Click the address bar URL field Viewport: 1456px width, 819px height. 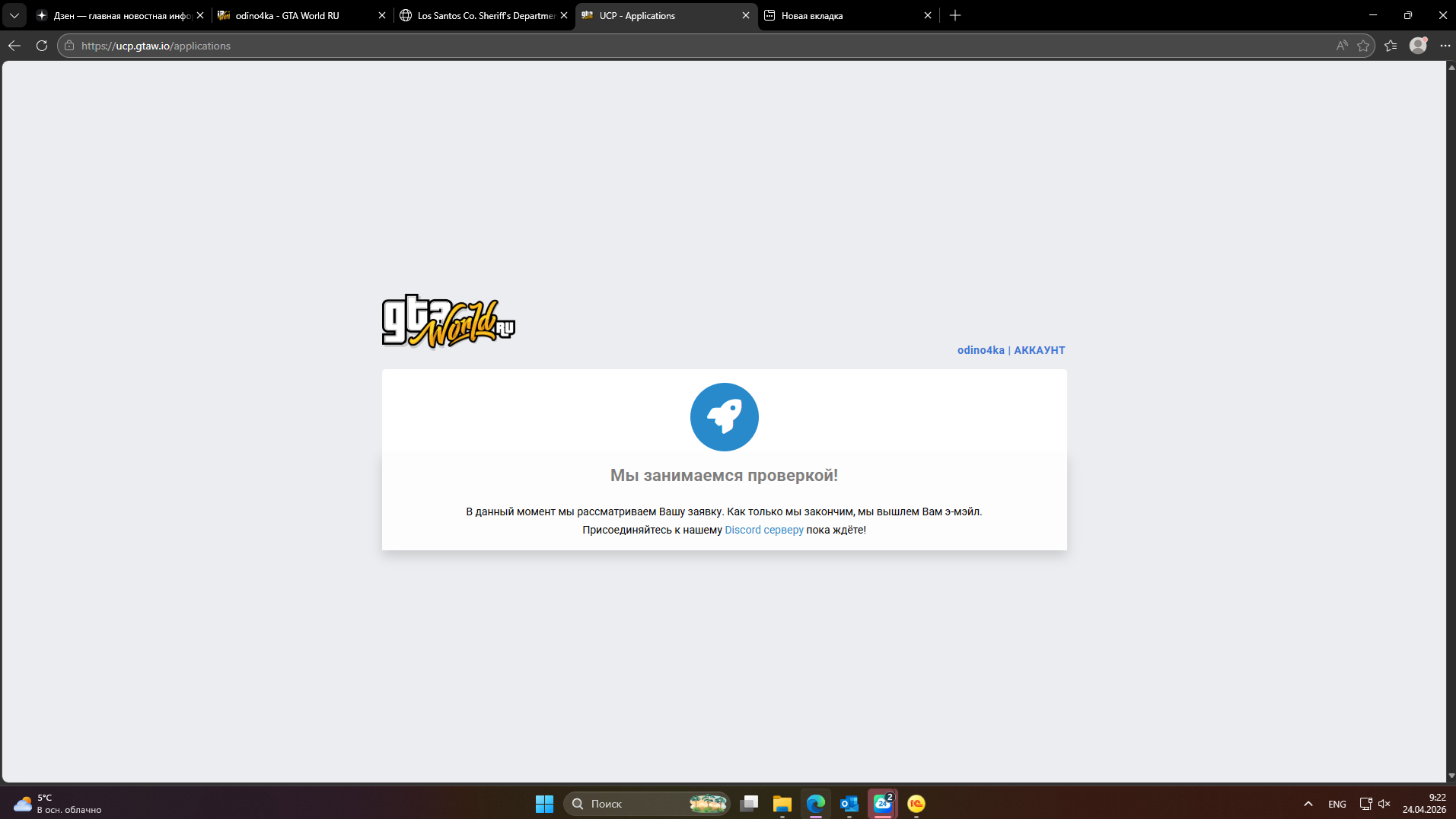tap(700, 46)
